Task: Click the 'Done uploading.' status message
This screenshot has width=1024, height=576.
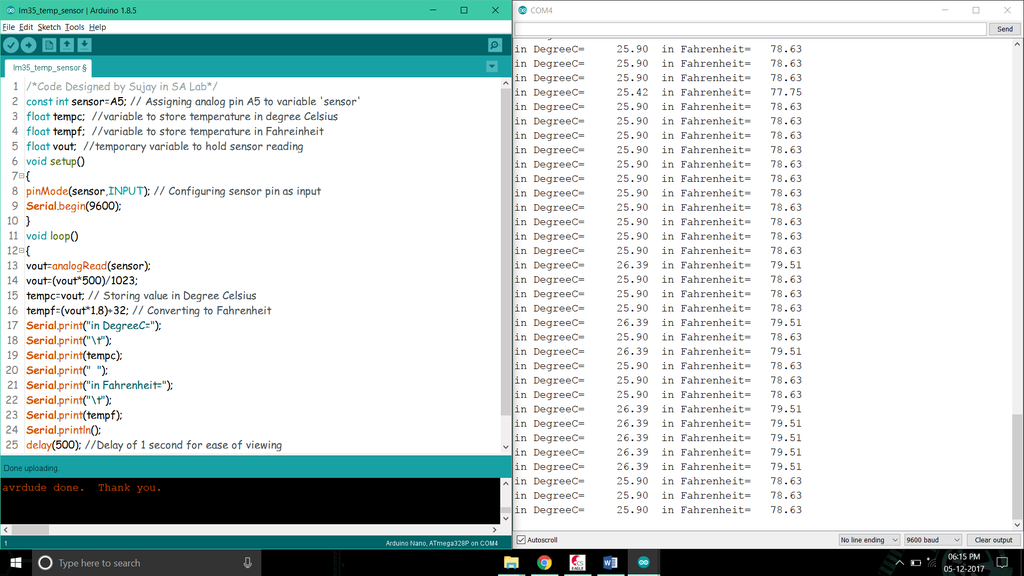Action: (x=31, y=468)
